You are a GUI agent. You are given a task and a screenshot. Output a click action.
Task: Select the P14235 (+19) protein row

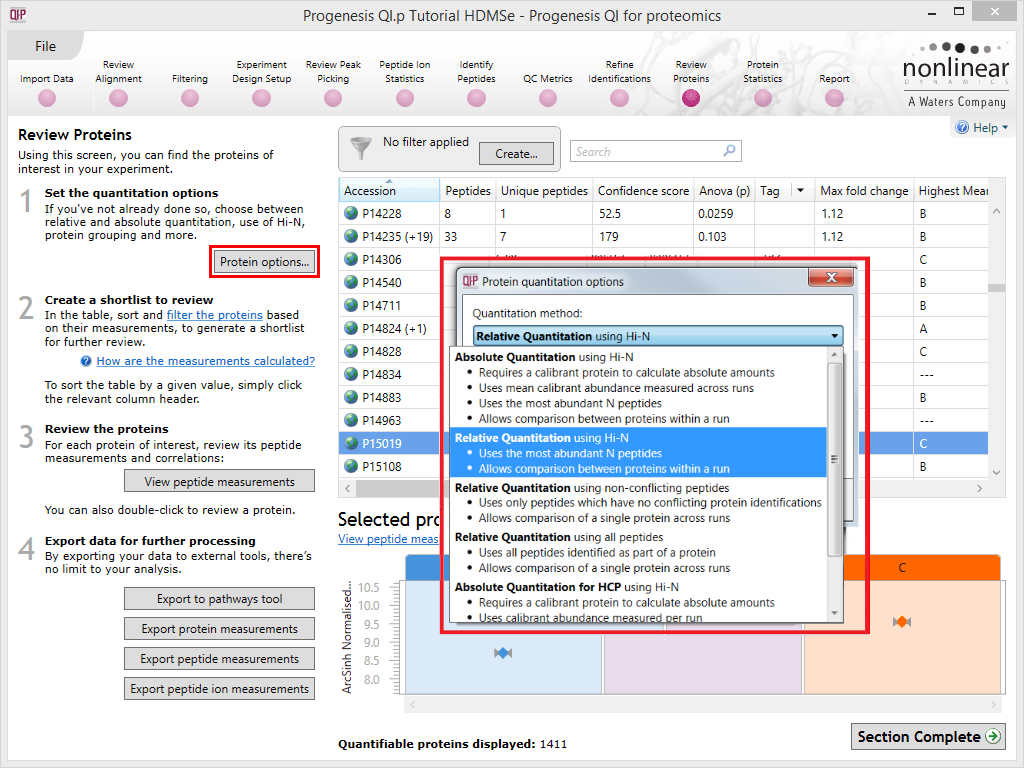coord(663,236)
